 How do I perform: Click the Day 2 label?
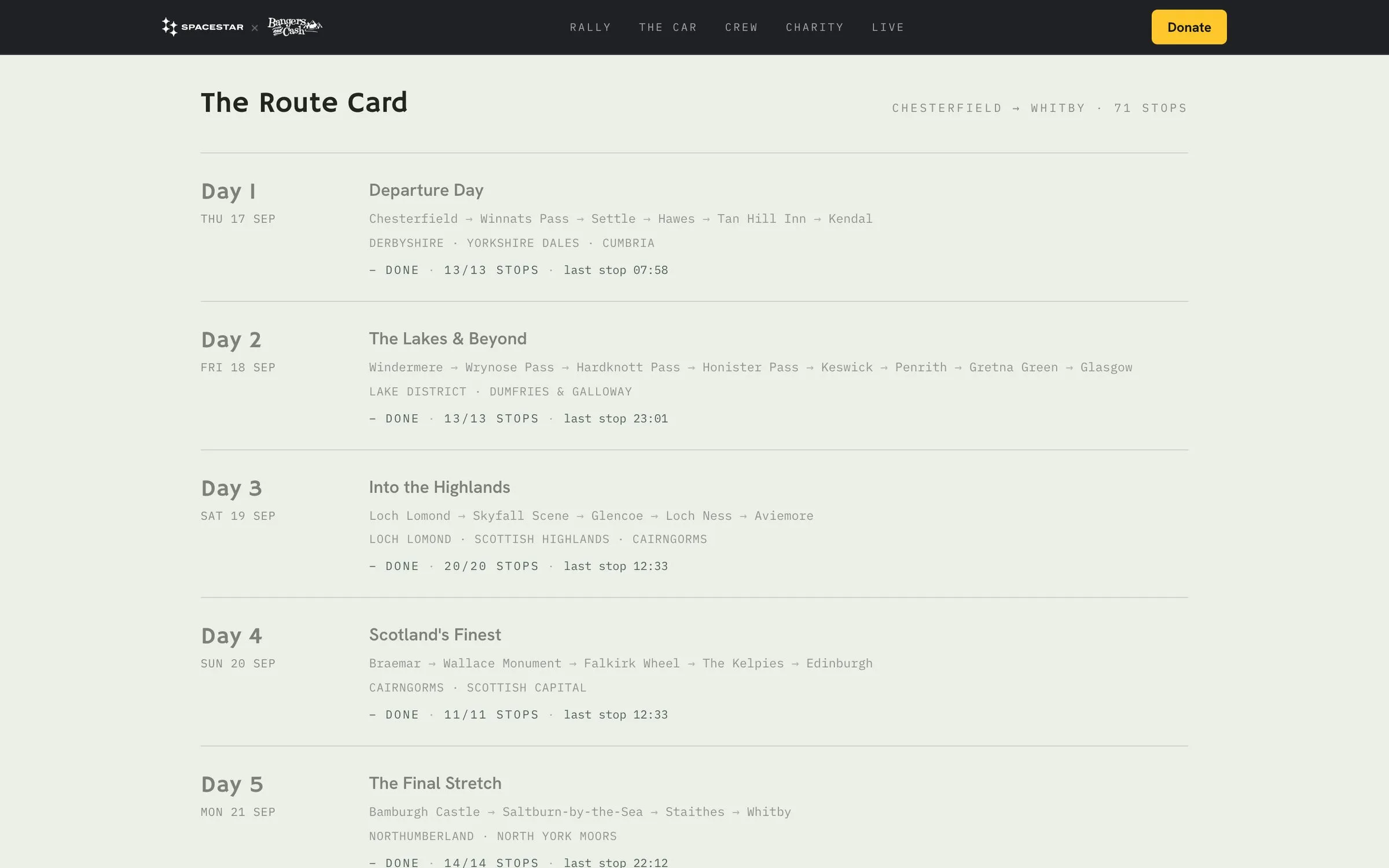[x=231, y=340]
